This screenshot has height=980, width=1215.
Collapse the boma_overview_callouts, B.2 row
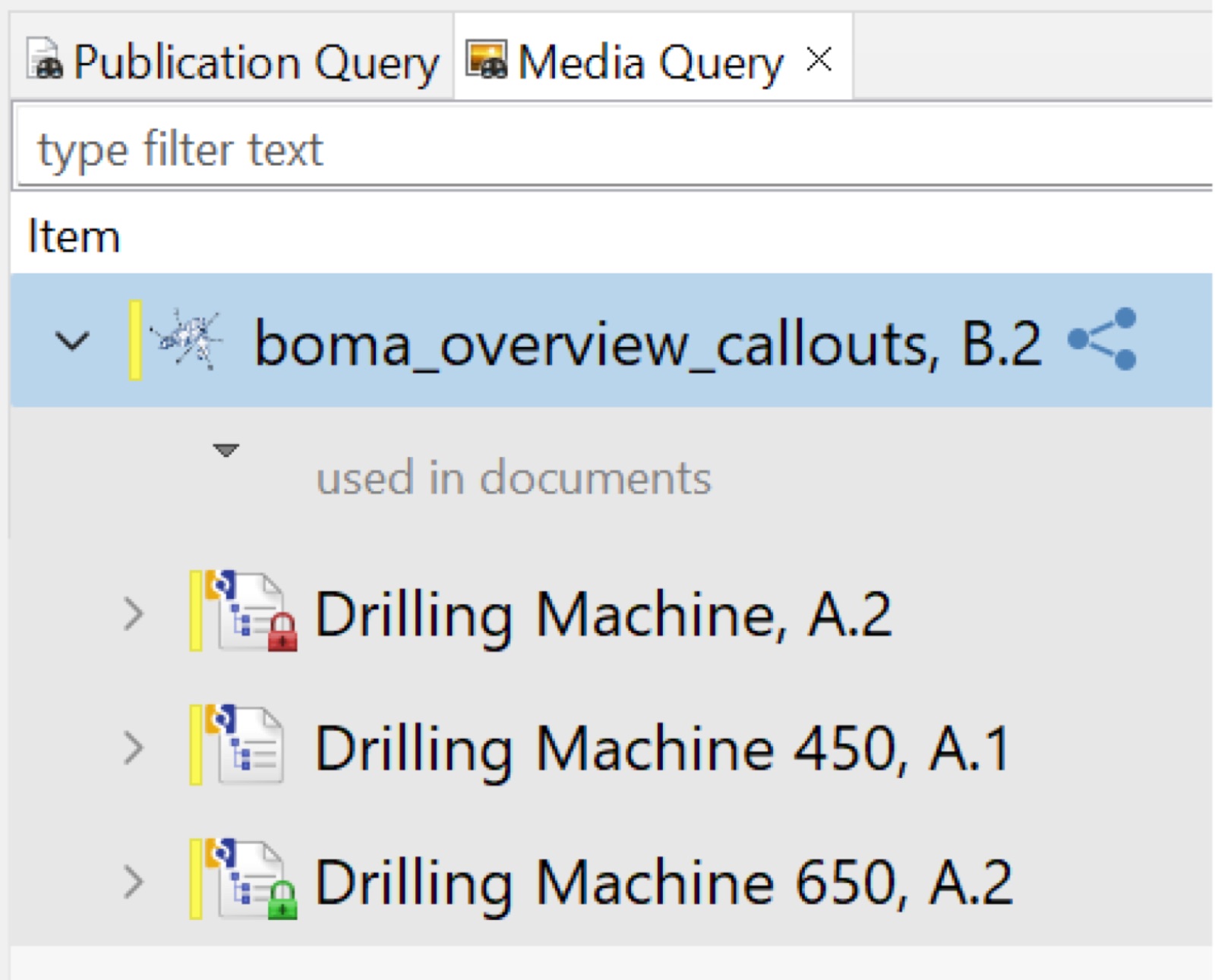coord(72,341)
